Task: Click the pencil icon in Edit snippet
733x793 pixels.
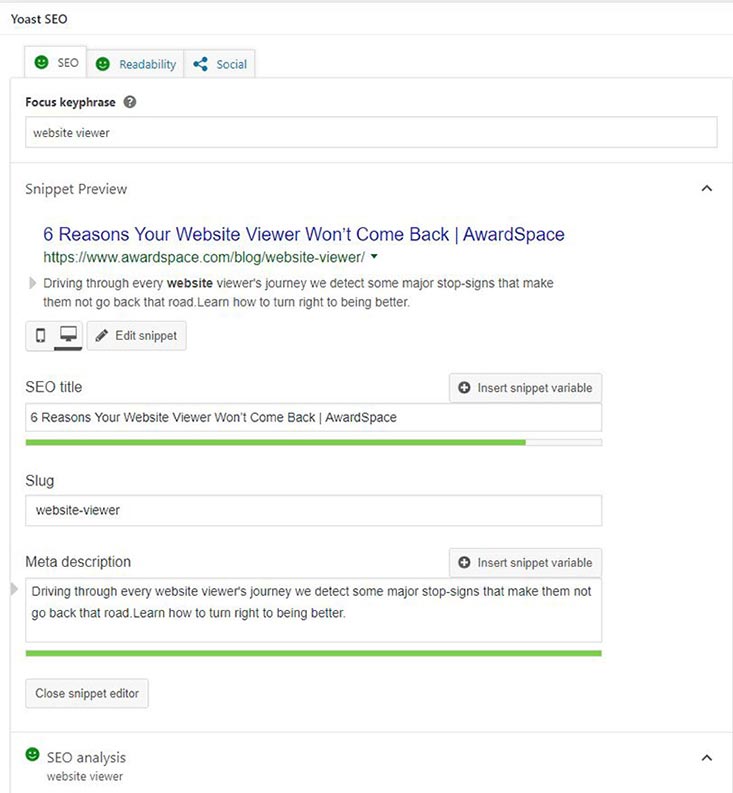Action: point(101,336)
